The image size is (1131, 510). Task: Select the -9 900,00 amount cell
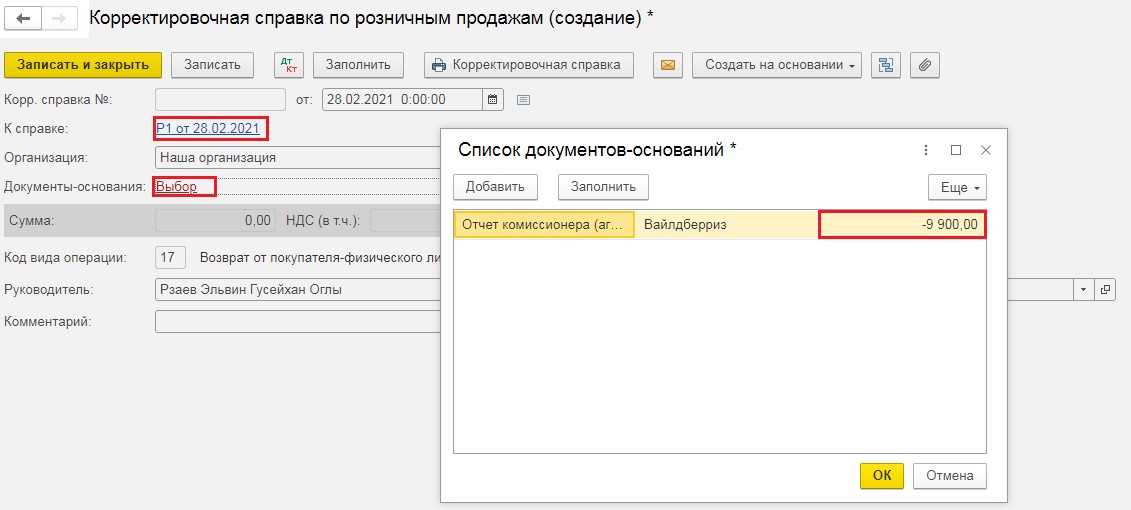[x=902, y=225]
